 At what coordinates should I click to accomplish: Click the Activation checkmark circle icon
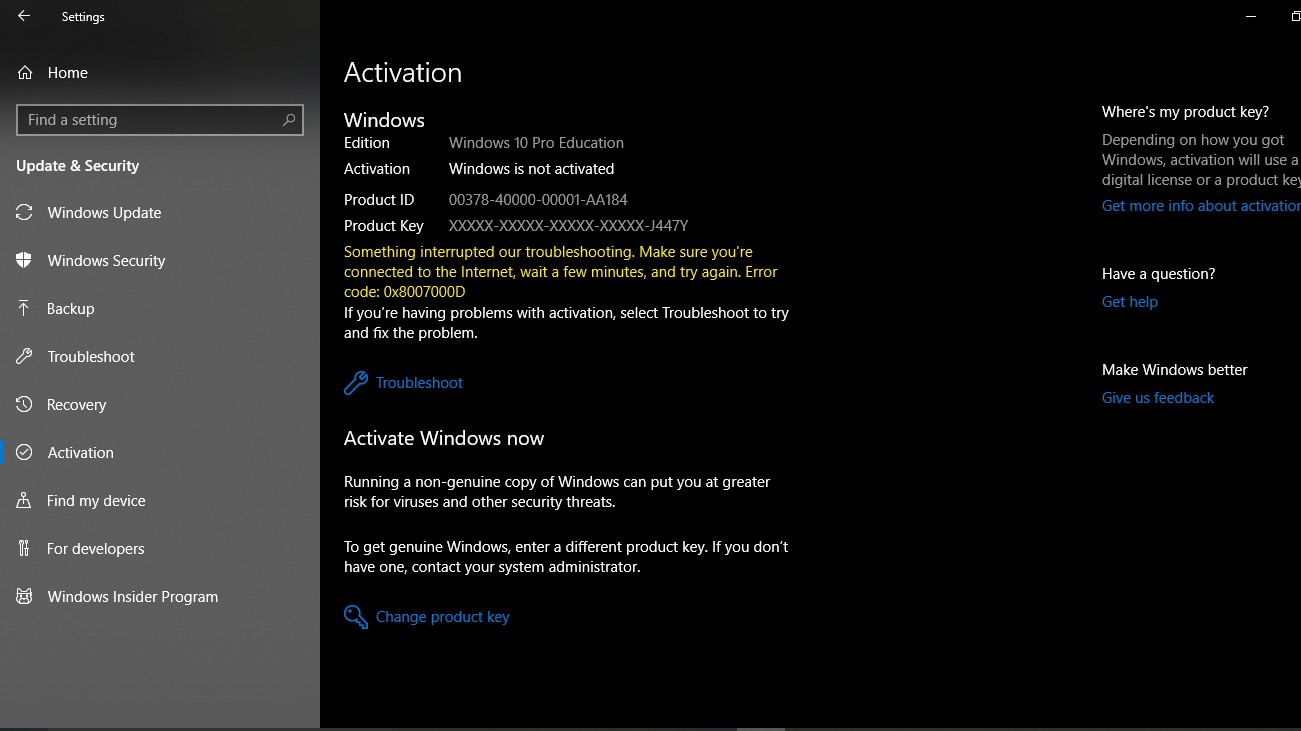pos(25,453)
